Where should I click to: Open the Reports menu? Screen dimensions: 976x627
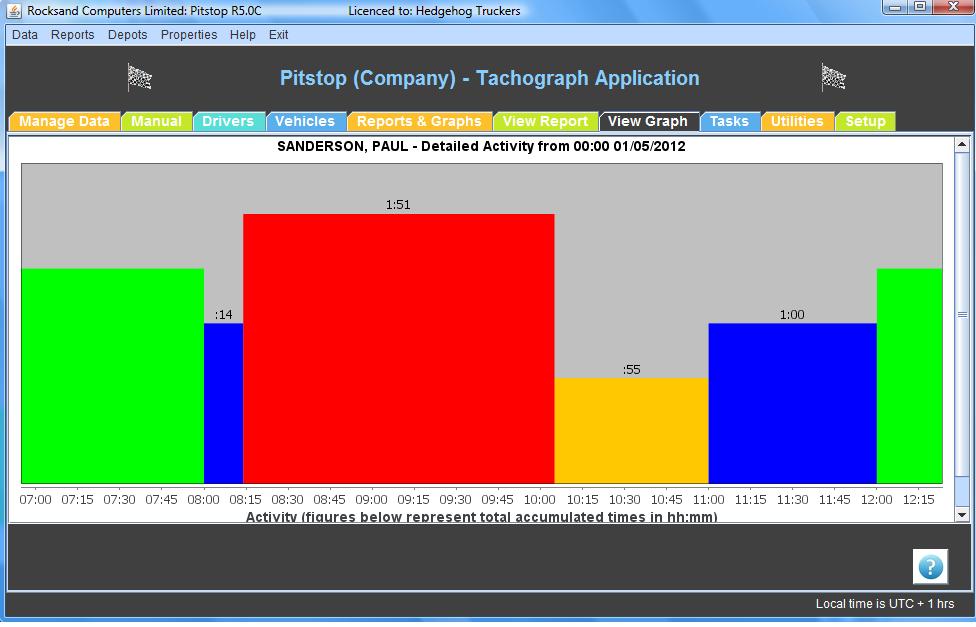pos(73,34)
